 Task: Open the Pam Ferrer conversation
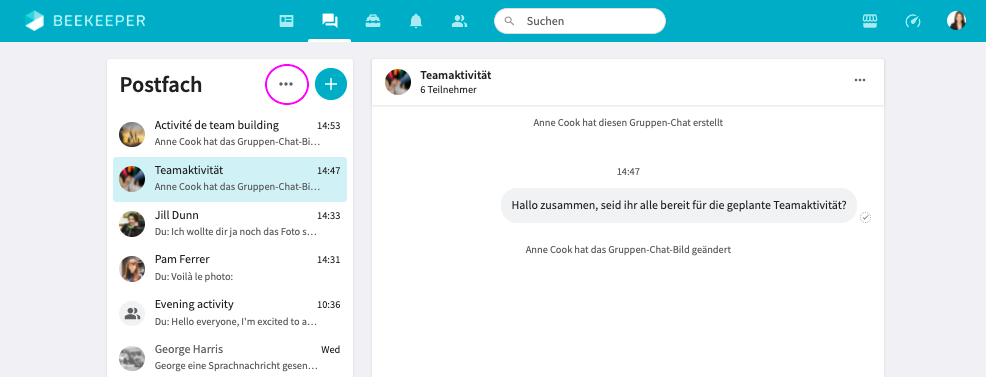click(230, 268)
